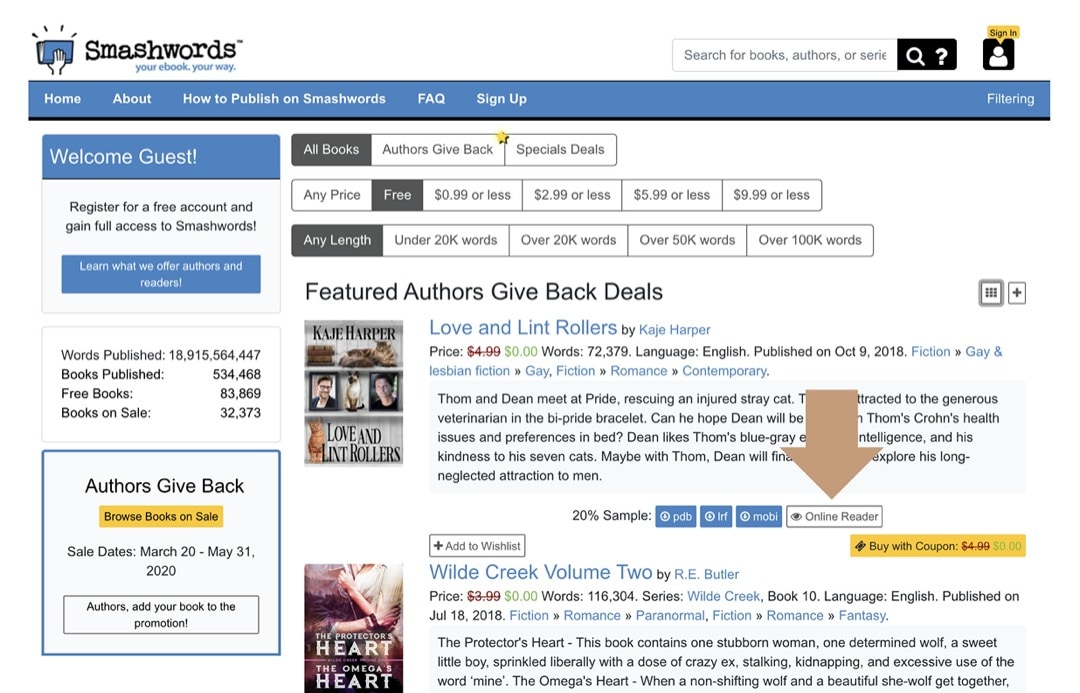Enable the Free price filter
The width and height of the screenshot is (1080, 693).
click(396, 195)
